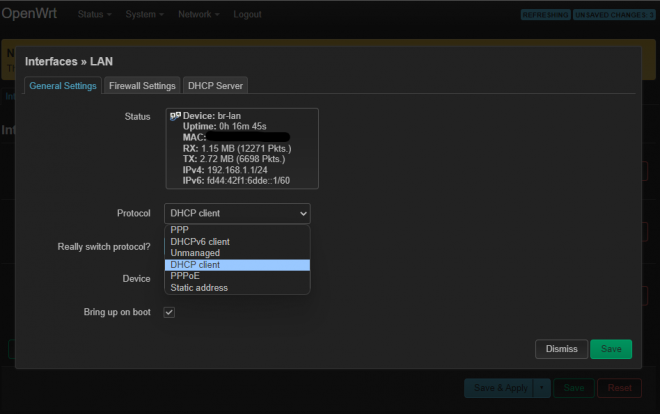660x414 pixels.
Task: Toggle the Bring up on boot checkbox
Action: click(169, 313)
